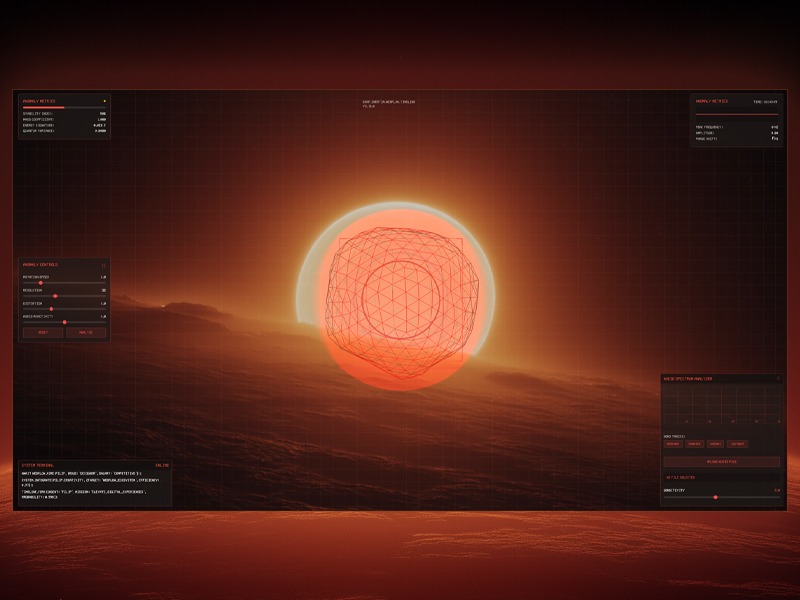Click the Audio Reactivity slider handle
800x600 pixels.
tap(65, 322)
